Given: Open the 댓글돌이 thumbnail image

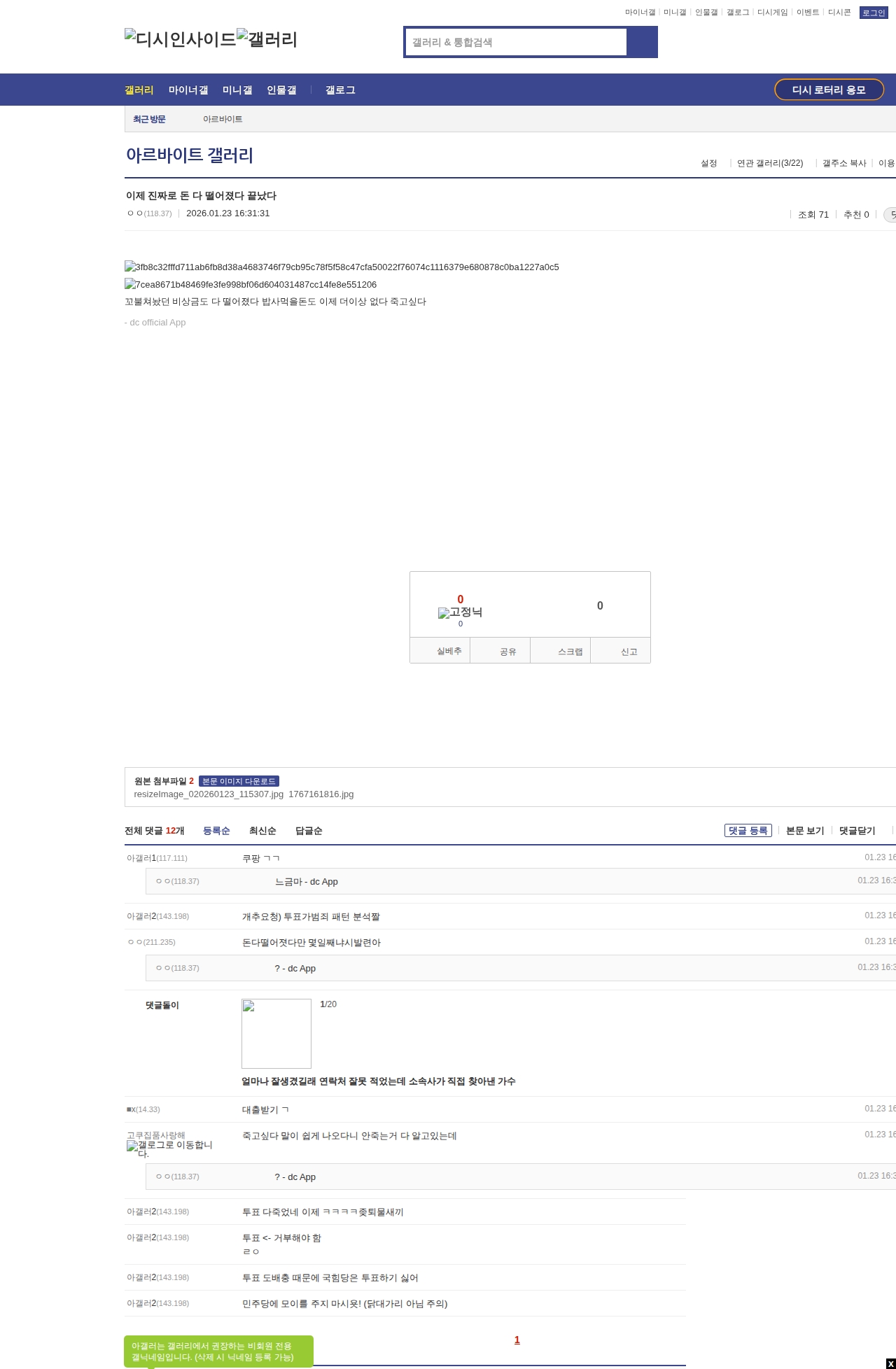Looking at the screenshot, I should point(276,1034).
